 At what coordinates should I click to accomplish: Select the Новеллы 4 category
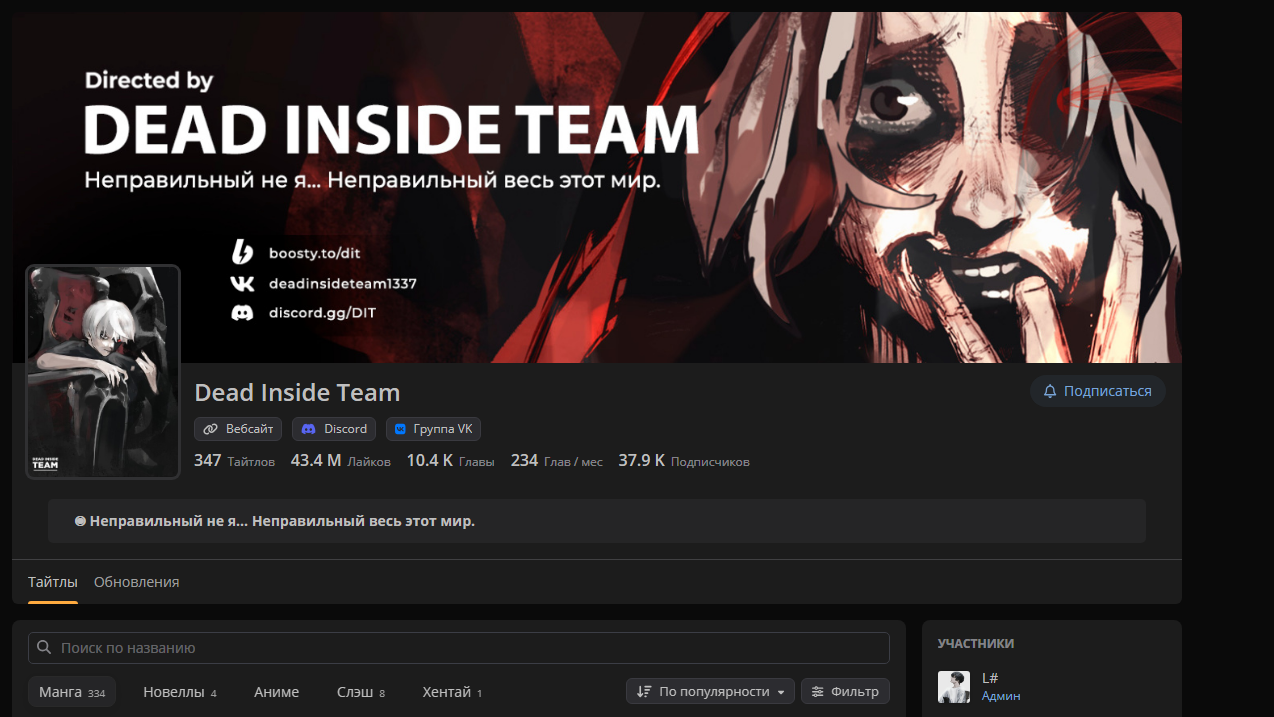180,692
